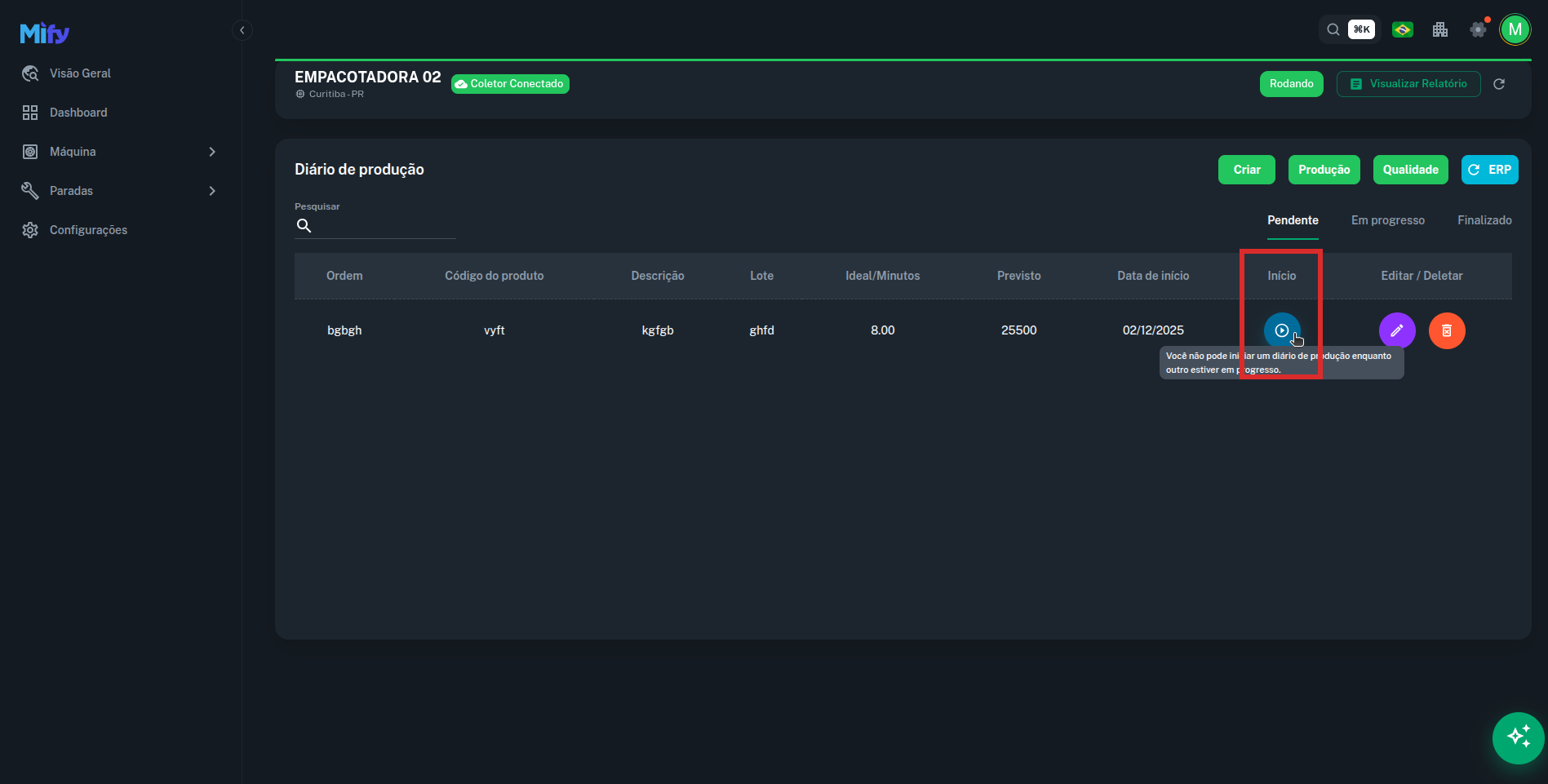This screenshot has height=784, width=1548.
Task: Switch to the Finalizado tab
Action: (x=1484, y=220)
